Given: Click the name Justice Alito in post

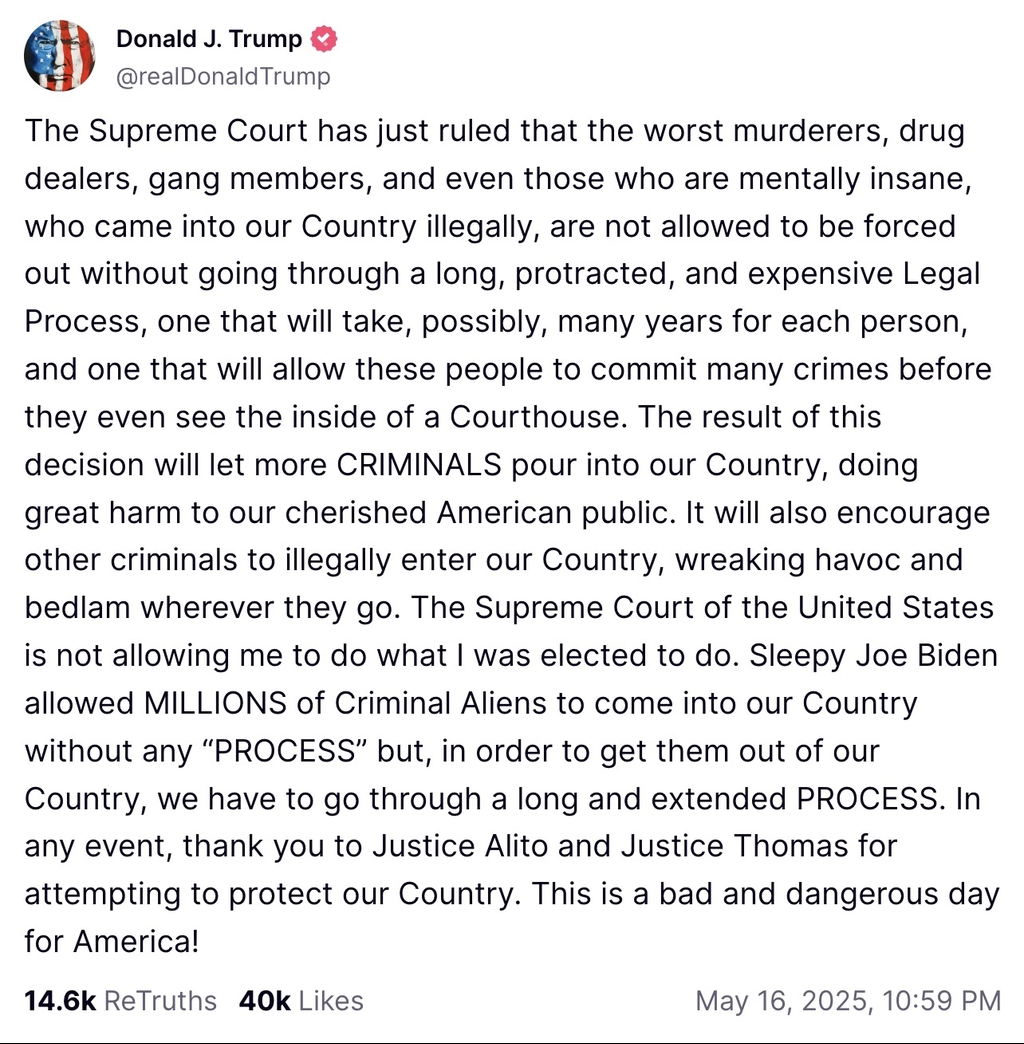Looking at the screenshot, I should point(460,846).
